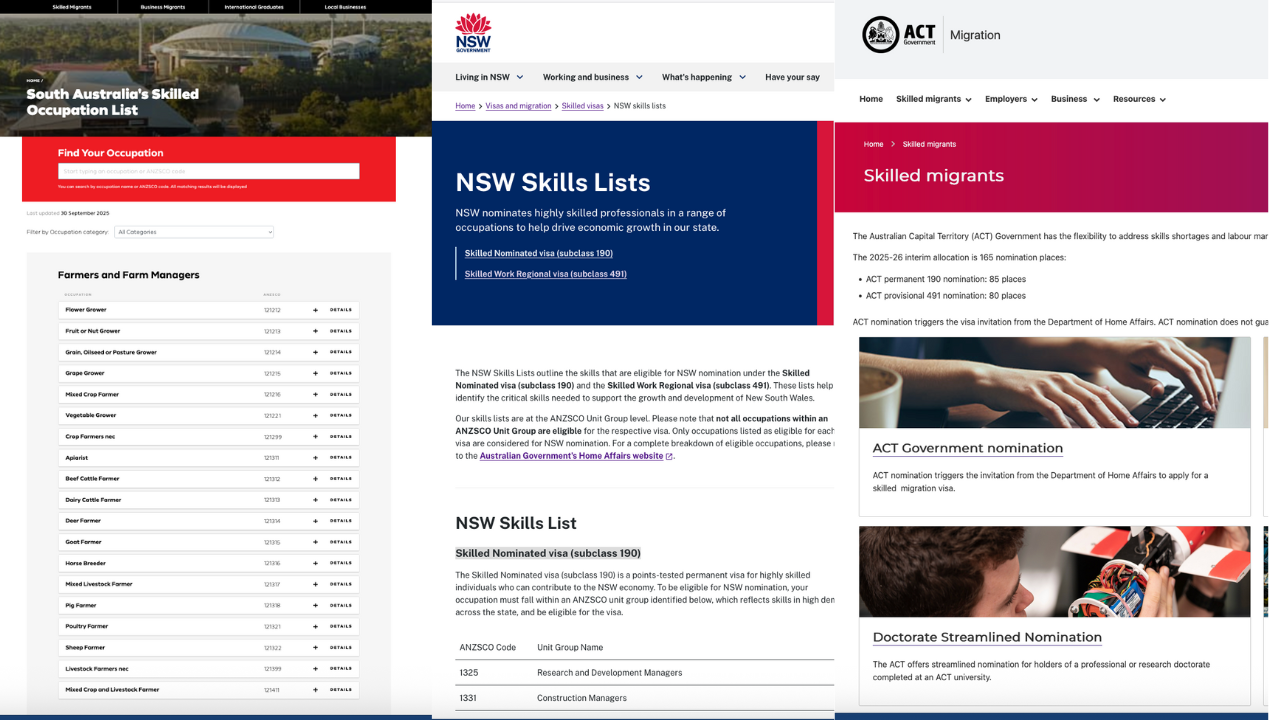1280x720 pixels.
Task: Focus the Find Your Occupation search field
Action: pyautogui.click(x=208, y=171)
